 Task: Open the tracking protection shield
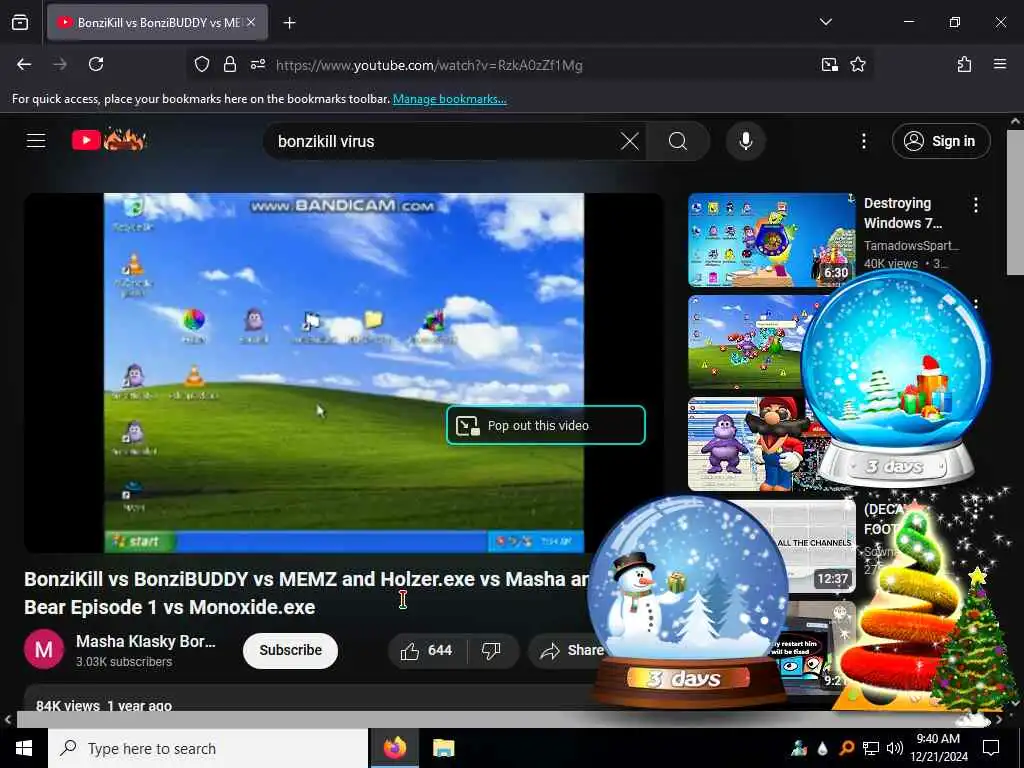click(x=202, y=64)
